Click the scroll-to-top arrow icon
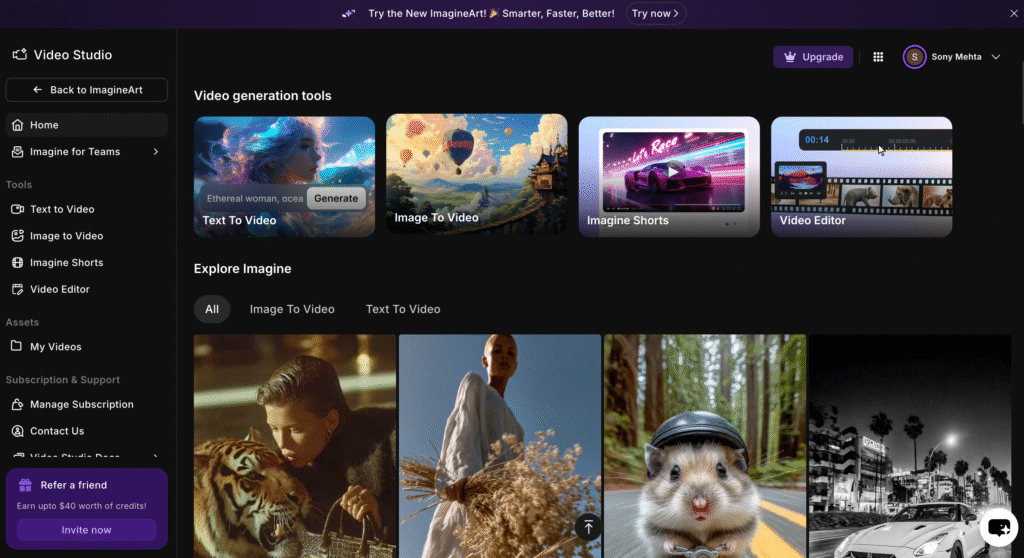Screen dimensions: 1024x558 point(588,526)
